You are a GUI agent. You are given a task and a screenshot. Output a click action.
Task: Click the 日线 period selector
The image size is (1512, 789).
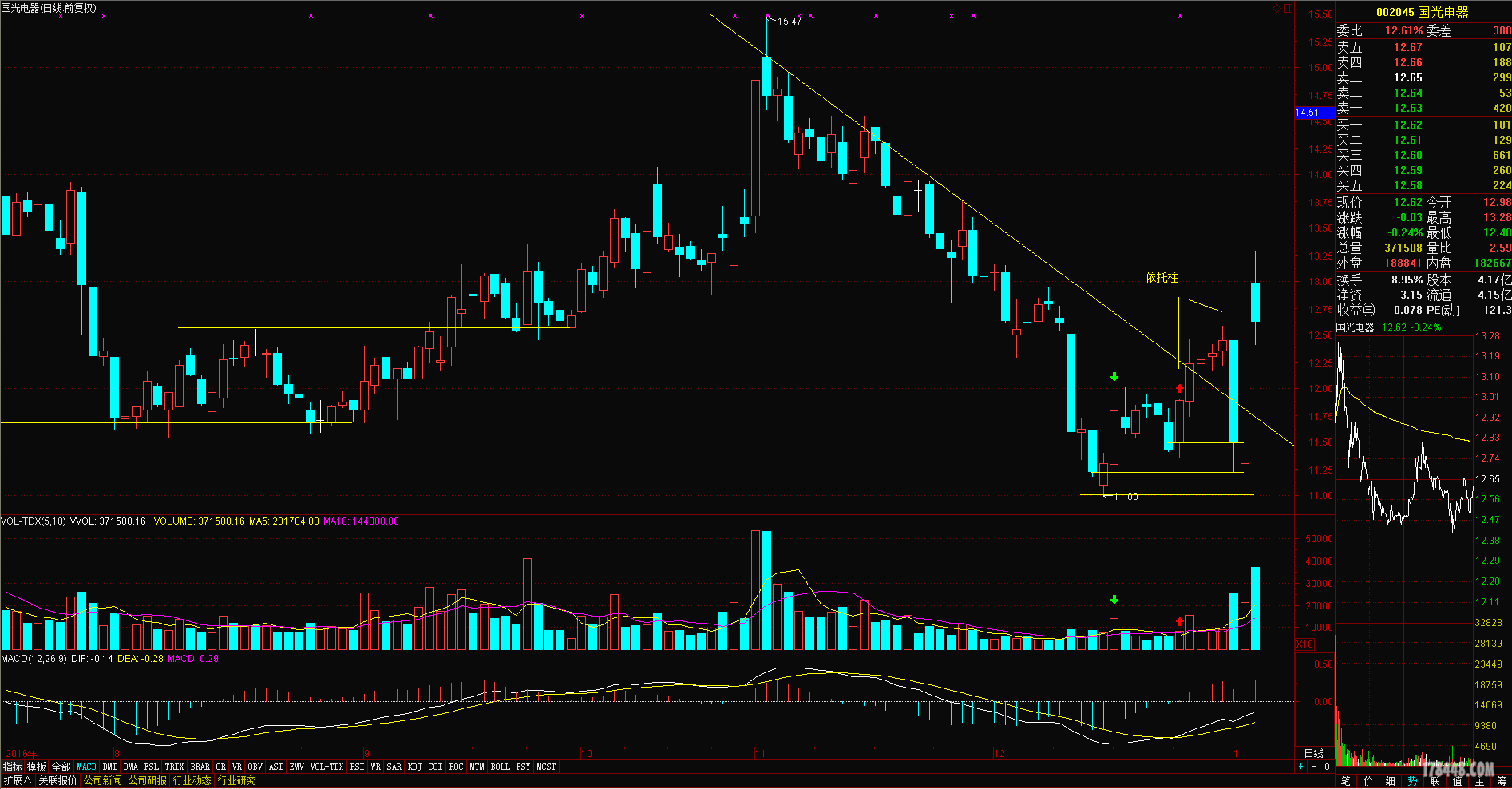click(x=1314, y=753)
